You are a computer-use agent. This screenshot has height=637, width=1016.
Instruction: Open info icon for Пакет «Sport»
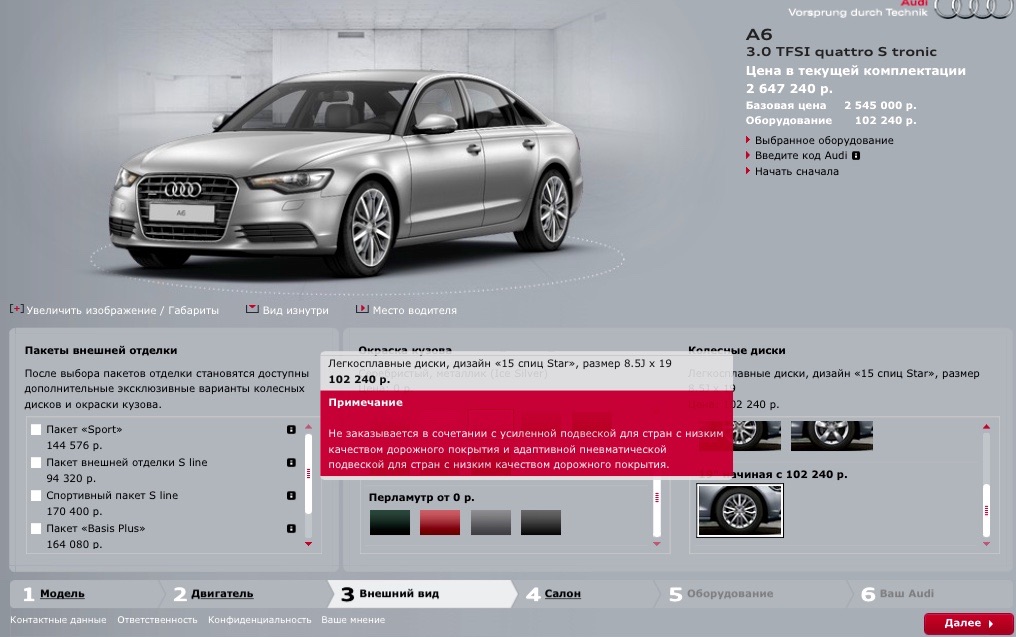pos(292,430)
